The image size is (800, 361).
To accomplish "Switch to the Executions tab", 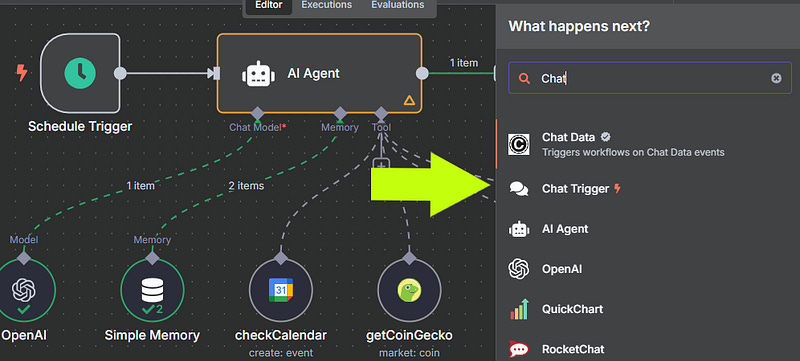I will 327,5.
